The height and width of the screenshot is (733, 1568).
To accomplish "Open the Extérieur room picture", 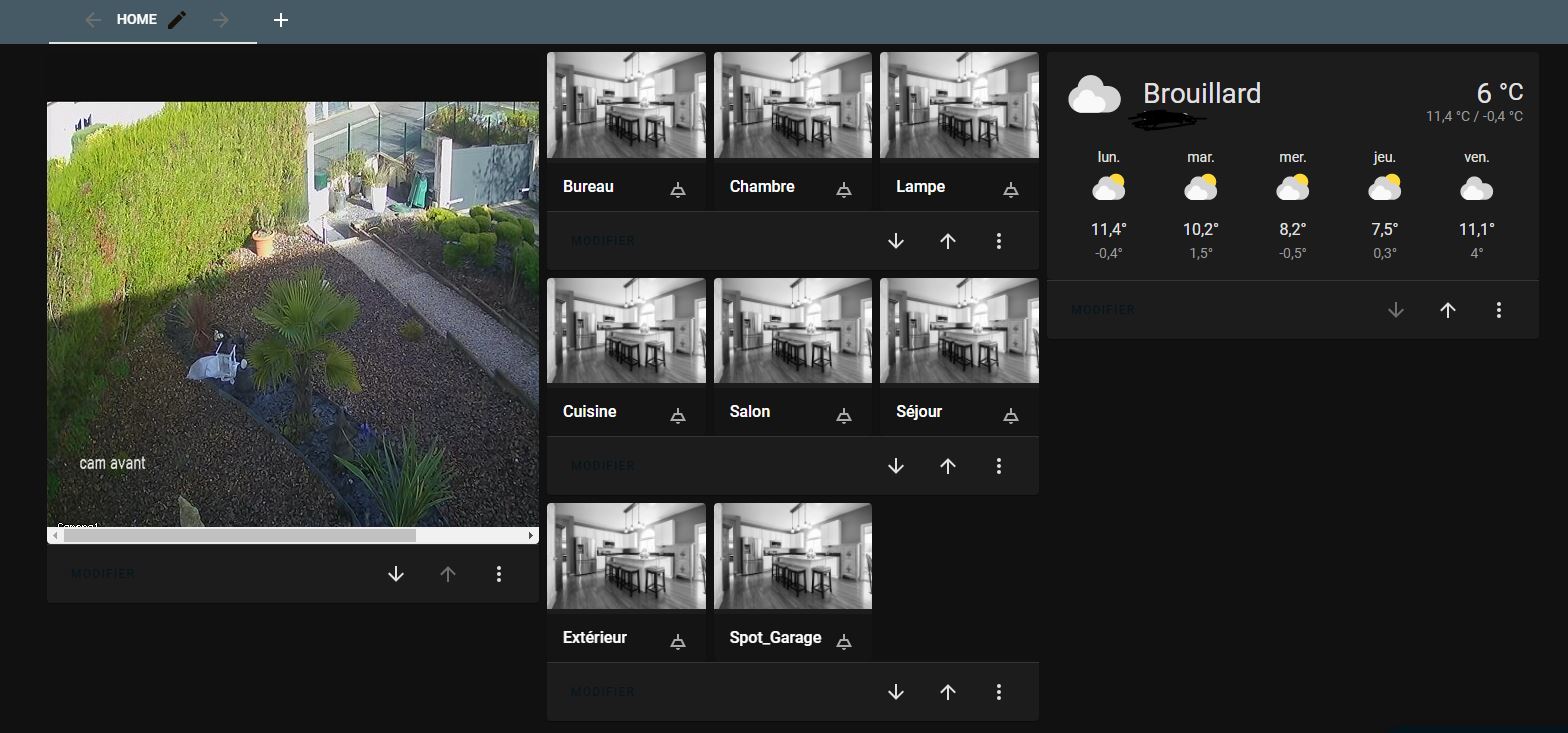I will point(626,556).
